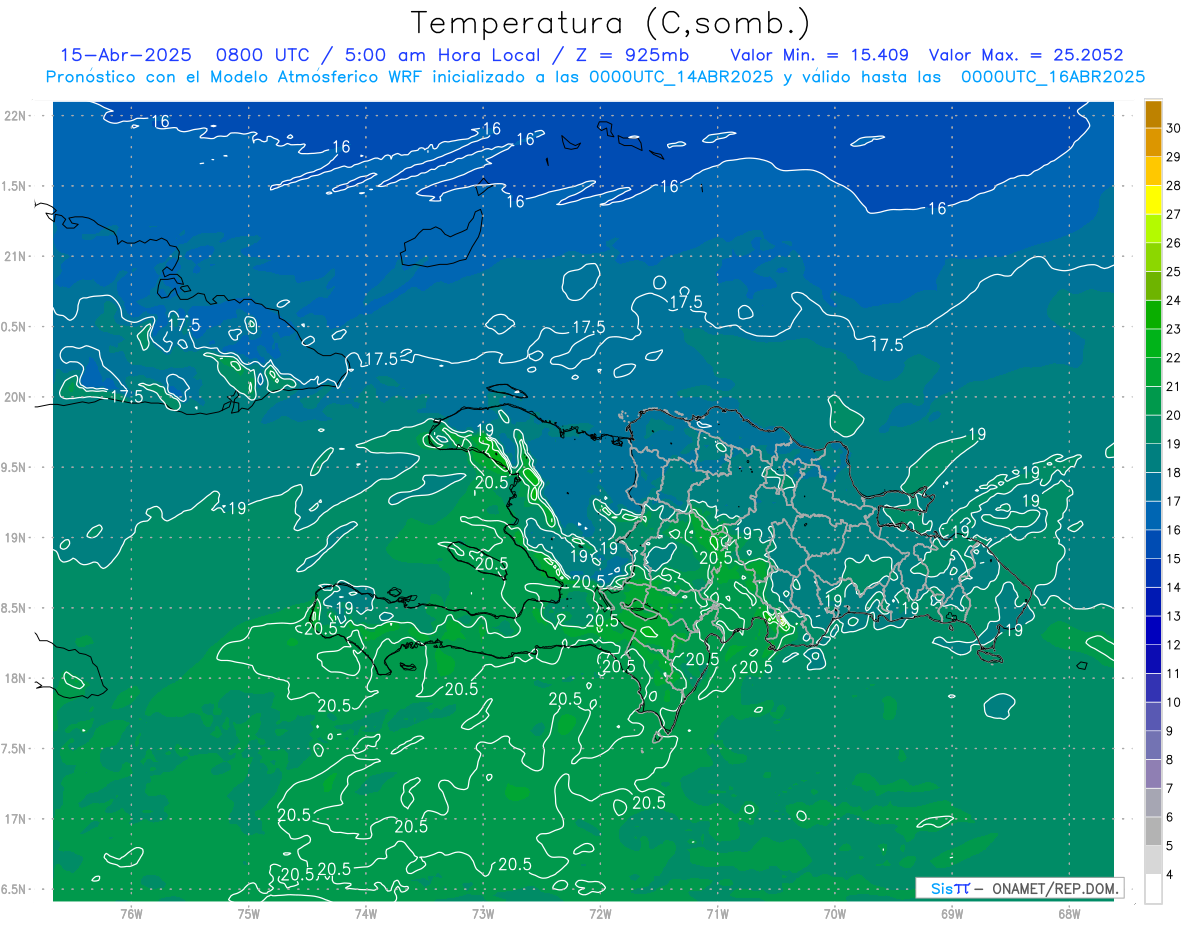
Task: Click the color bar segment between 29 and 30
Action: tap(1153, 143)
